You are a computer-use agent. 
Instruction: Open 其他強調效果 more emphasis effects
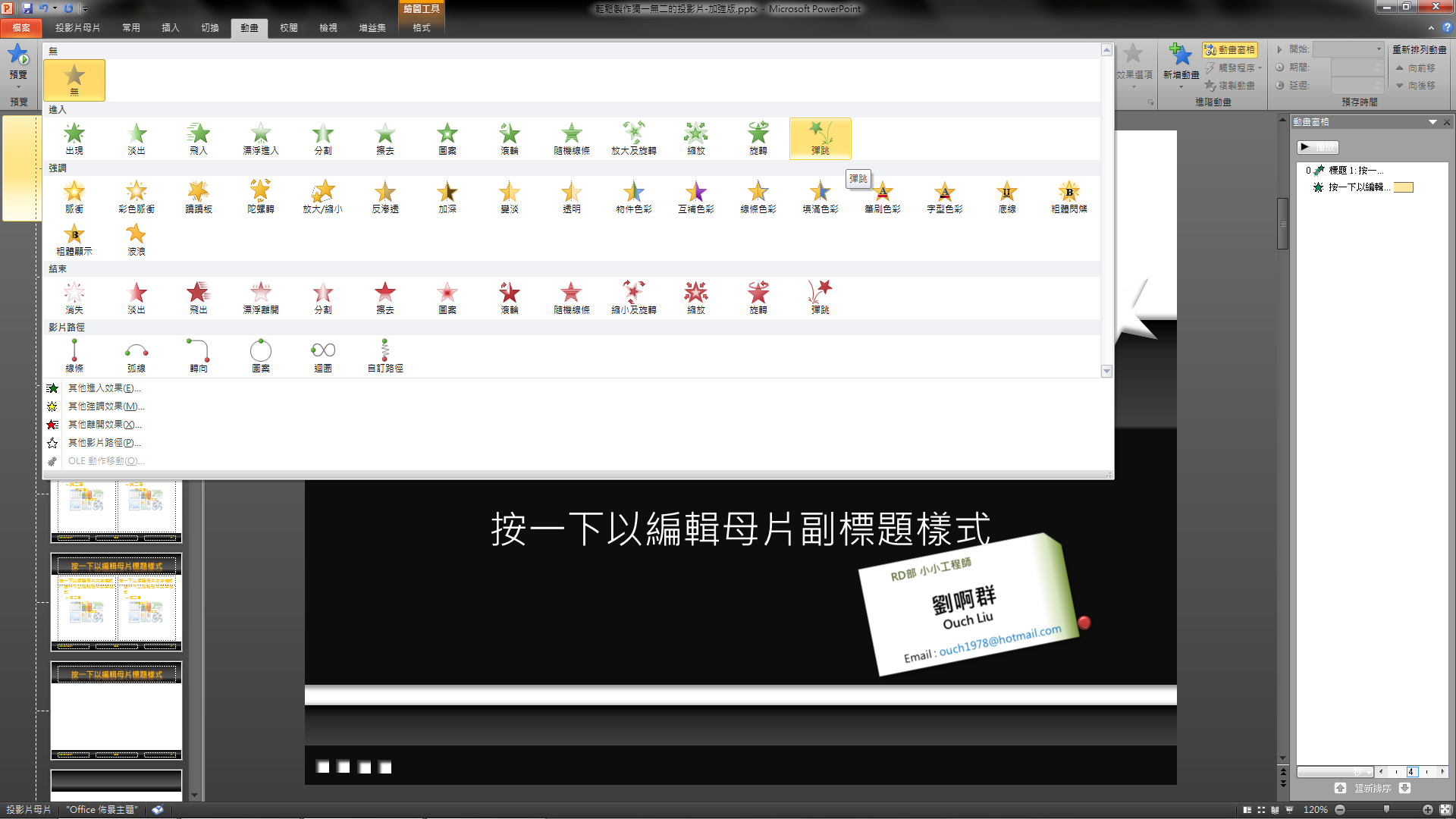tap(105, 406)
